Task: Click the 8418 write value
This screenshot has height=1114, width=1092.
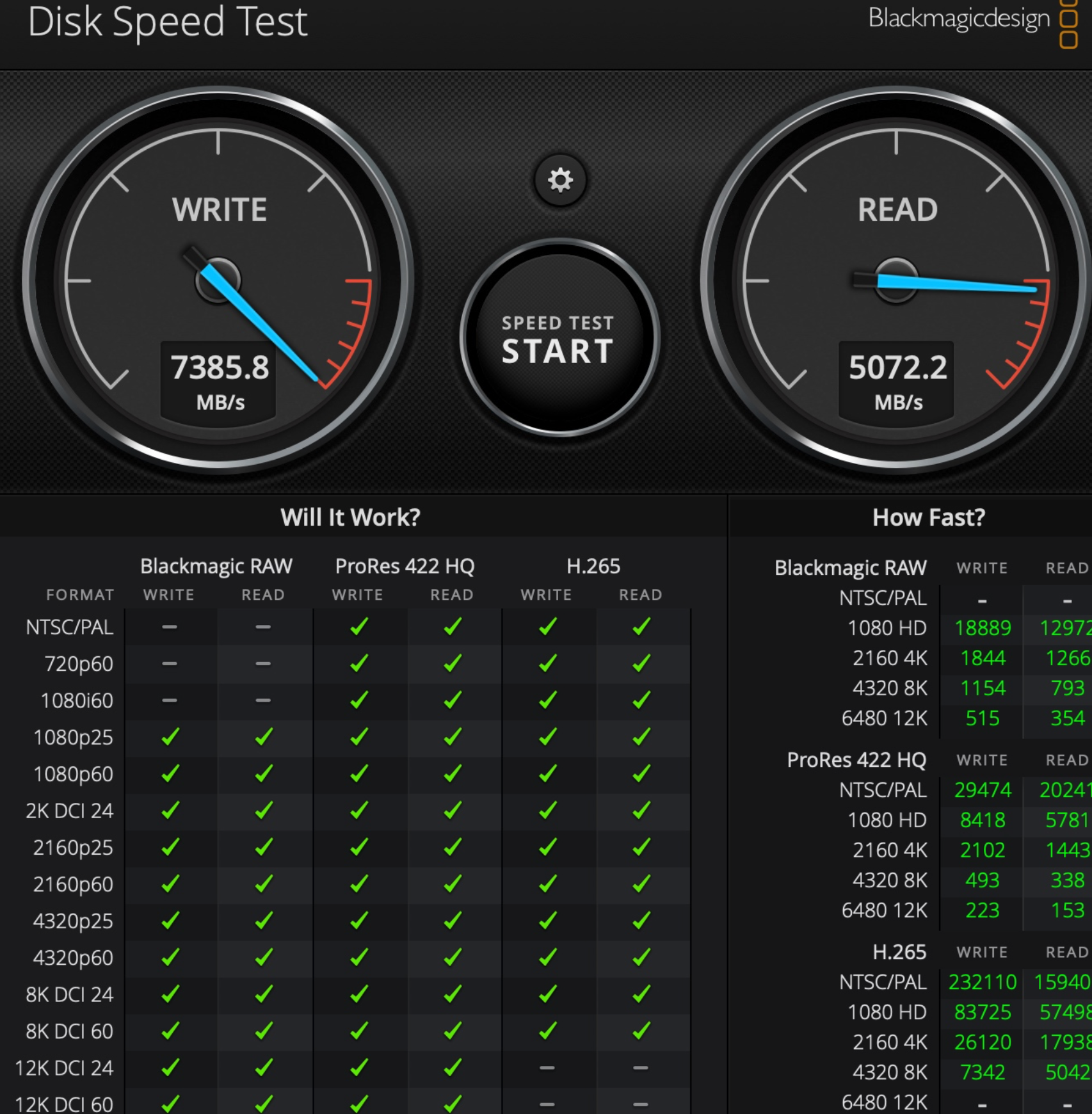Action: tap(983, 820)
